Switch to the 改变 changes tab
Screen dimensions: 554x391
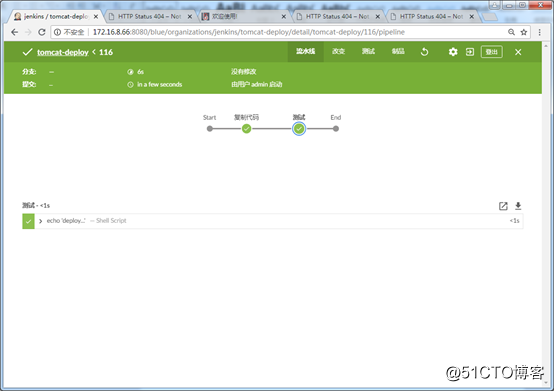[x=338, y=52]
